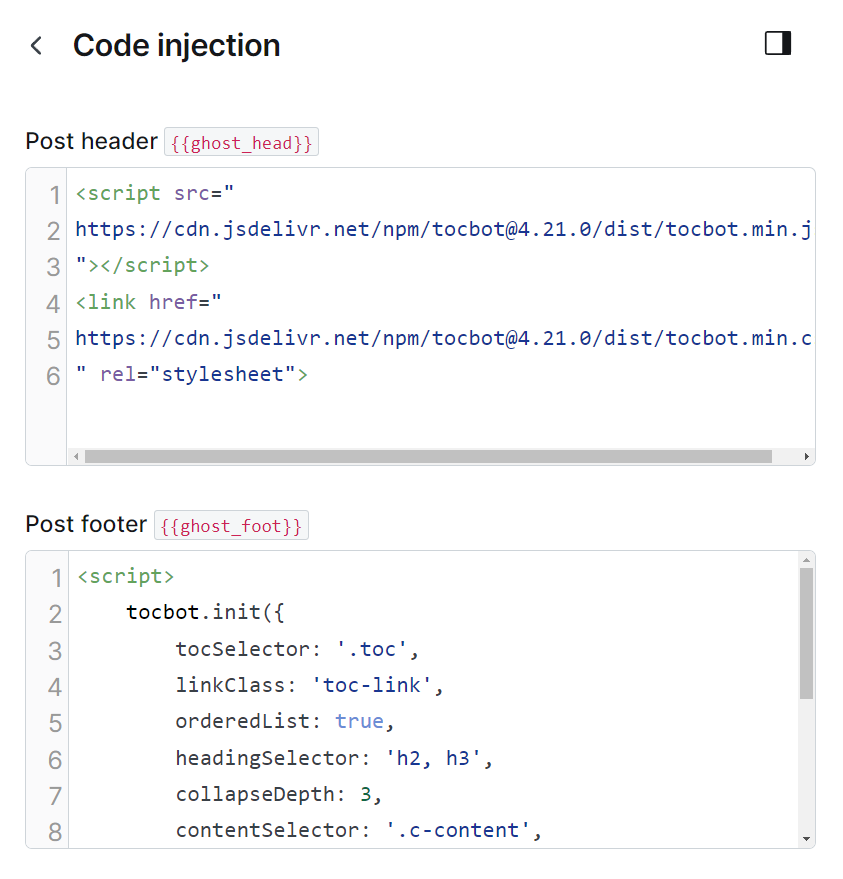Go back using the left chevron arrow
Image resolution: width=843 pixels, height=879 pixels.
pos(36,46)
